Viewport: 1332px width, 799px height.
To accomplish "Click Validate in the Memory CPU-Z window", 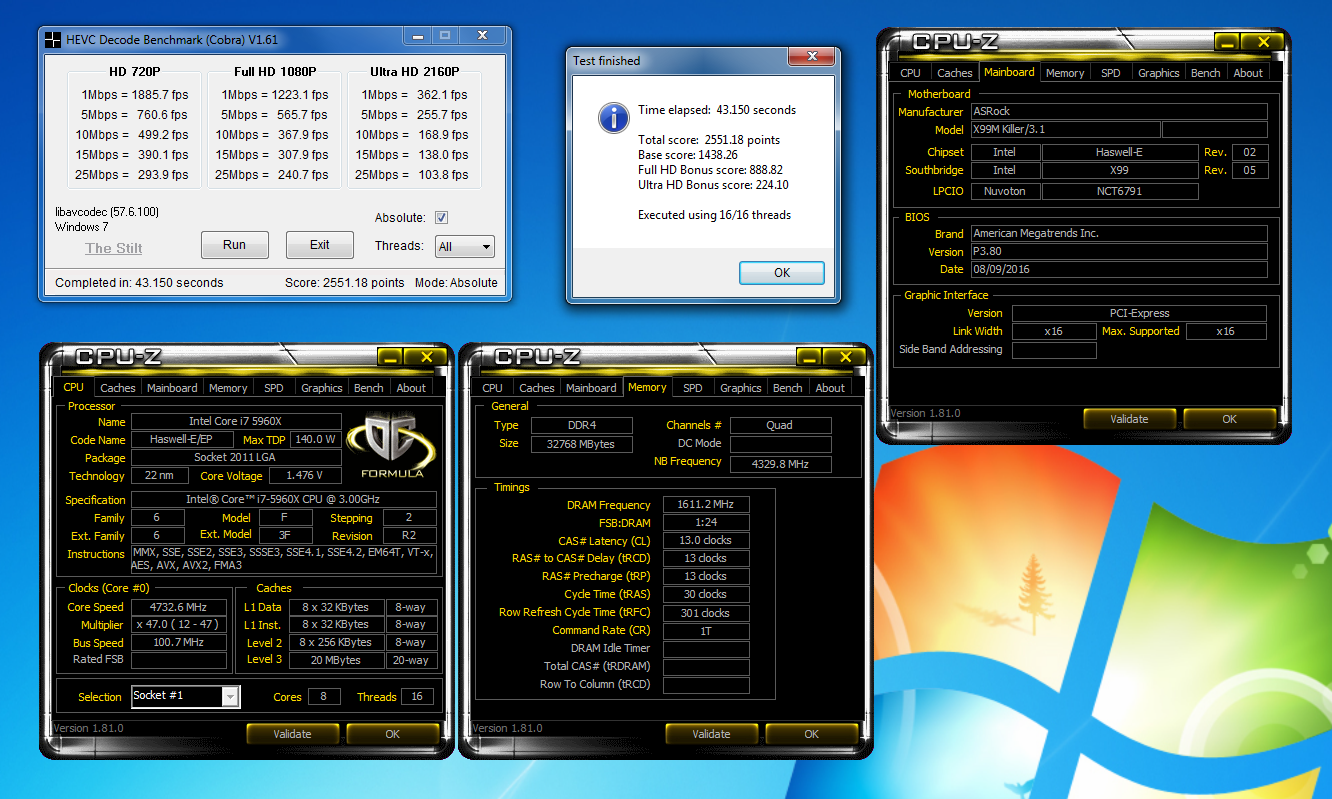I will (711, 734).
